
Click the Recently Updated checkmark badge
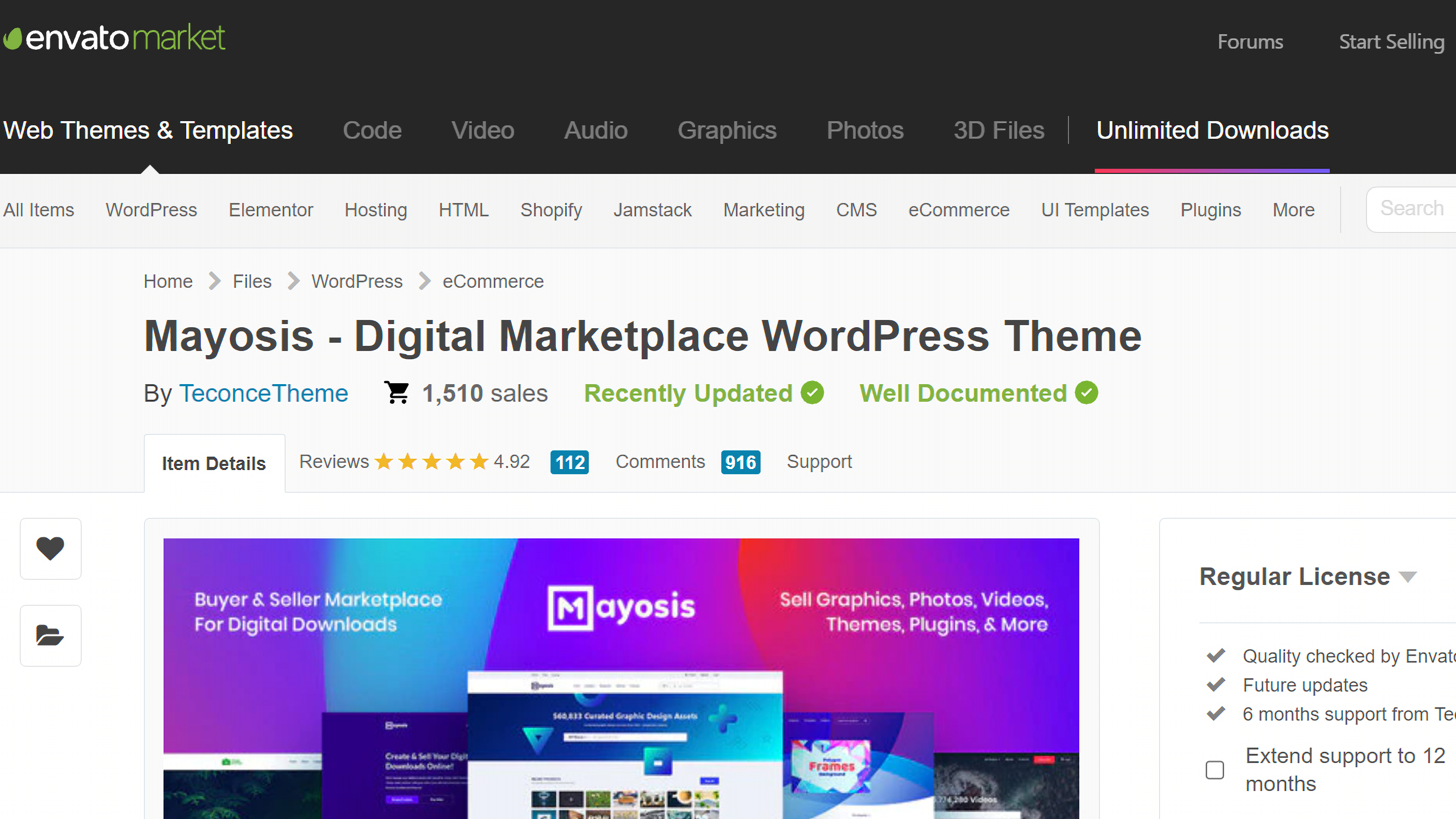pyautogui.click(x=812, y=392)
